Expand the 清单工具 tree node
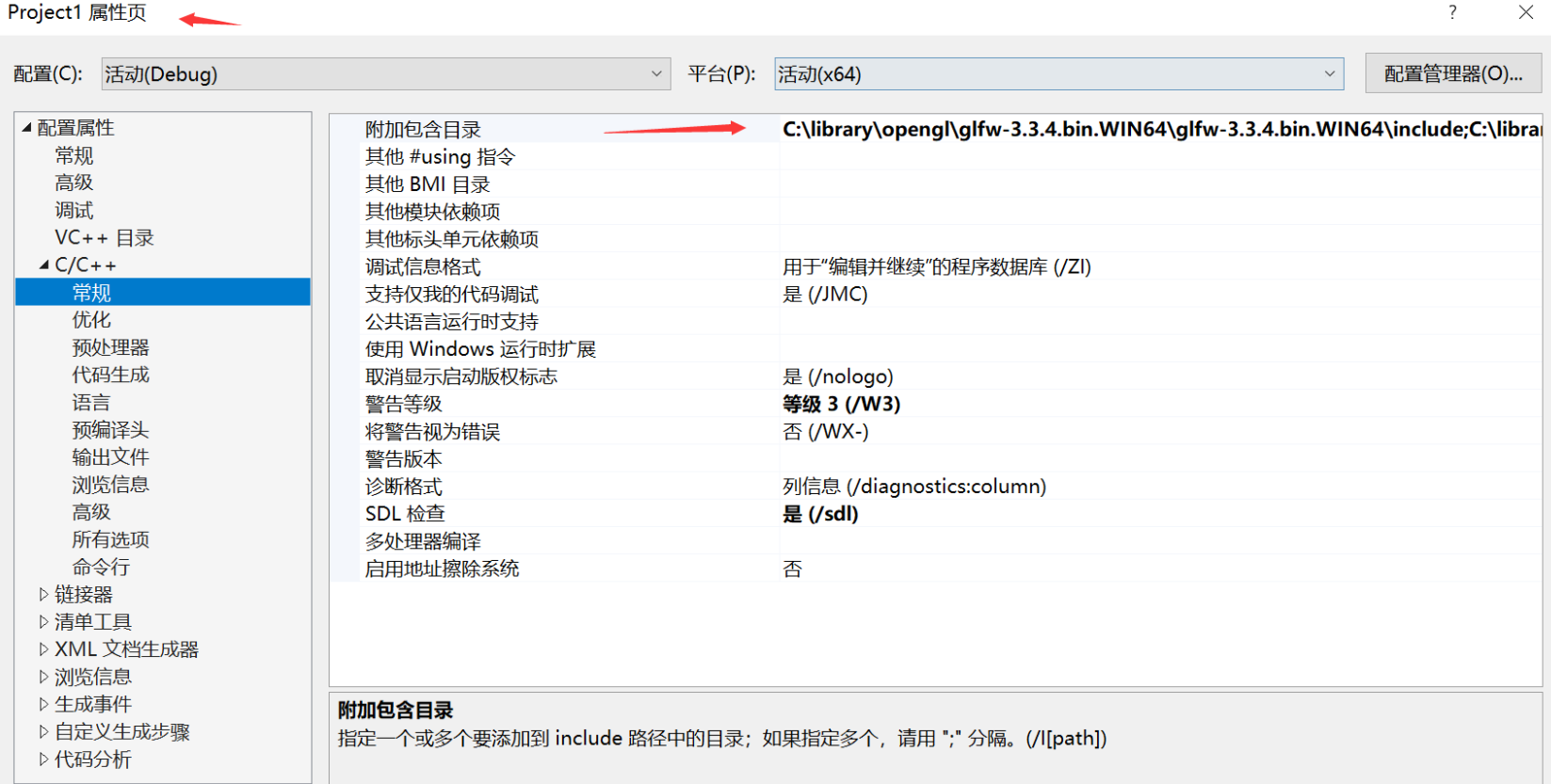This screenshot has height=784, width=1551. pyautogui.click(x=43, y=621)
